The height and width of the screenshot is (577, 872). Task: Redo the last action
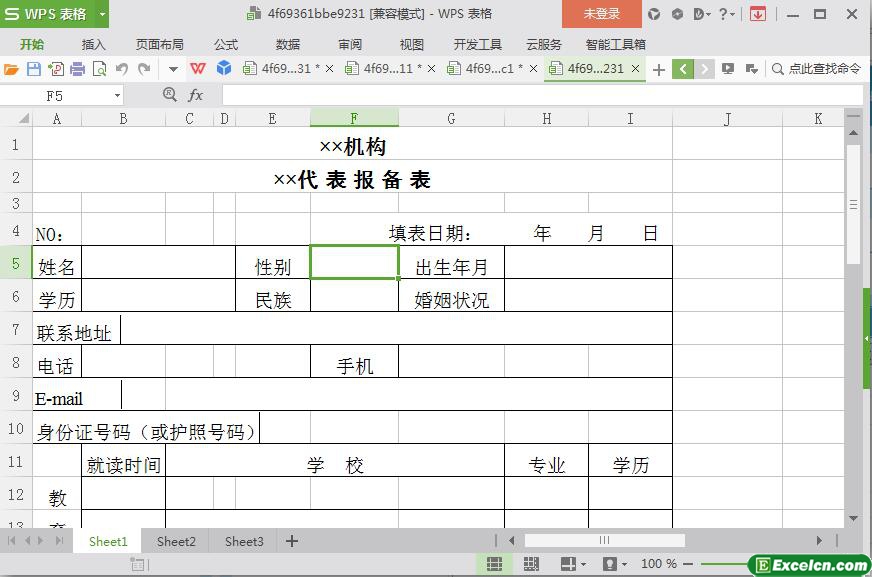coord(144,69)
